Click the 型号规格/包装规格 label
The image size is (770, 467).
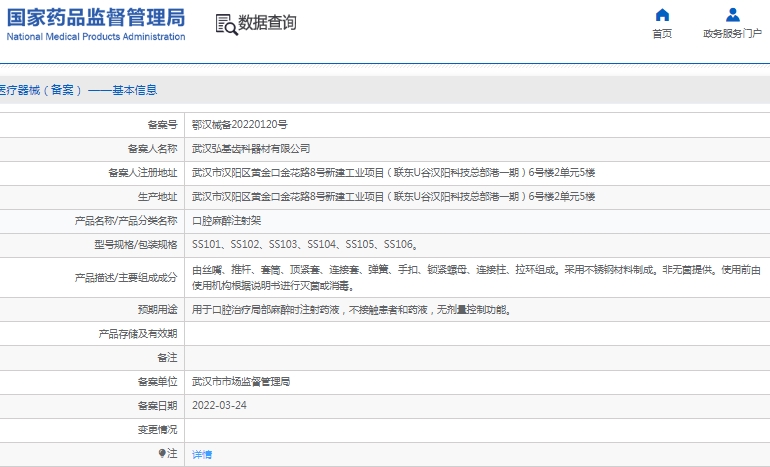[136, 245]
